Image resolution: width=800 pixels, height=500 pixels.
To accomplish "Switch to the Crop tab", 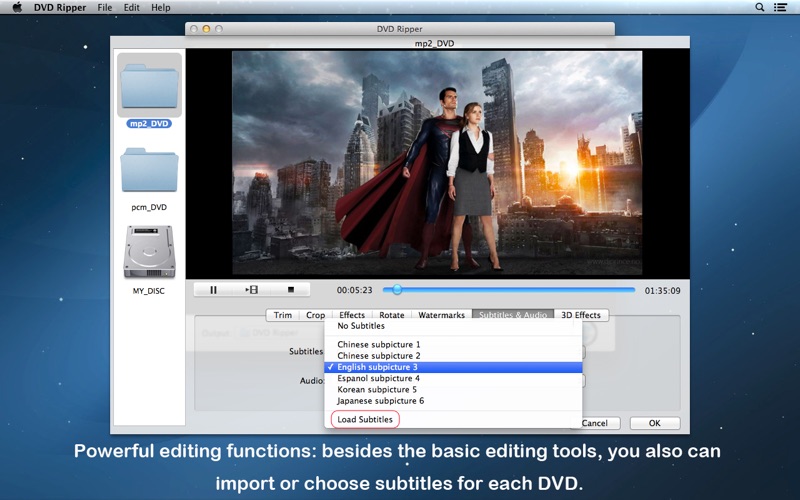I will click(315, 315).
